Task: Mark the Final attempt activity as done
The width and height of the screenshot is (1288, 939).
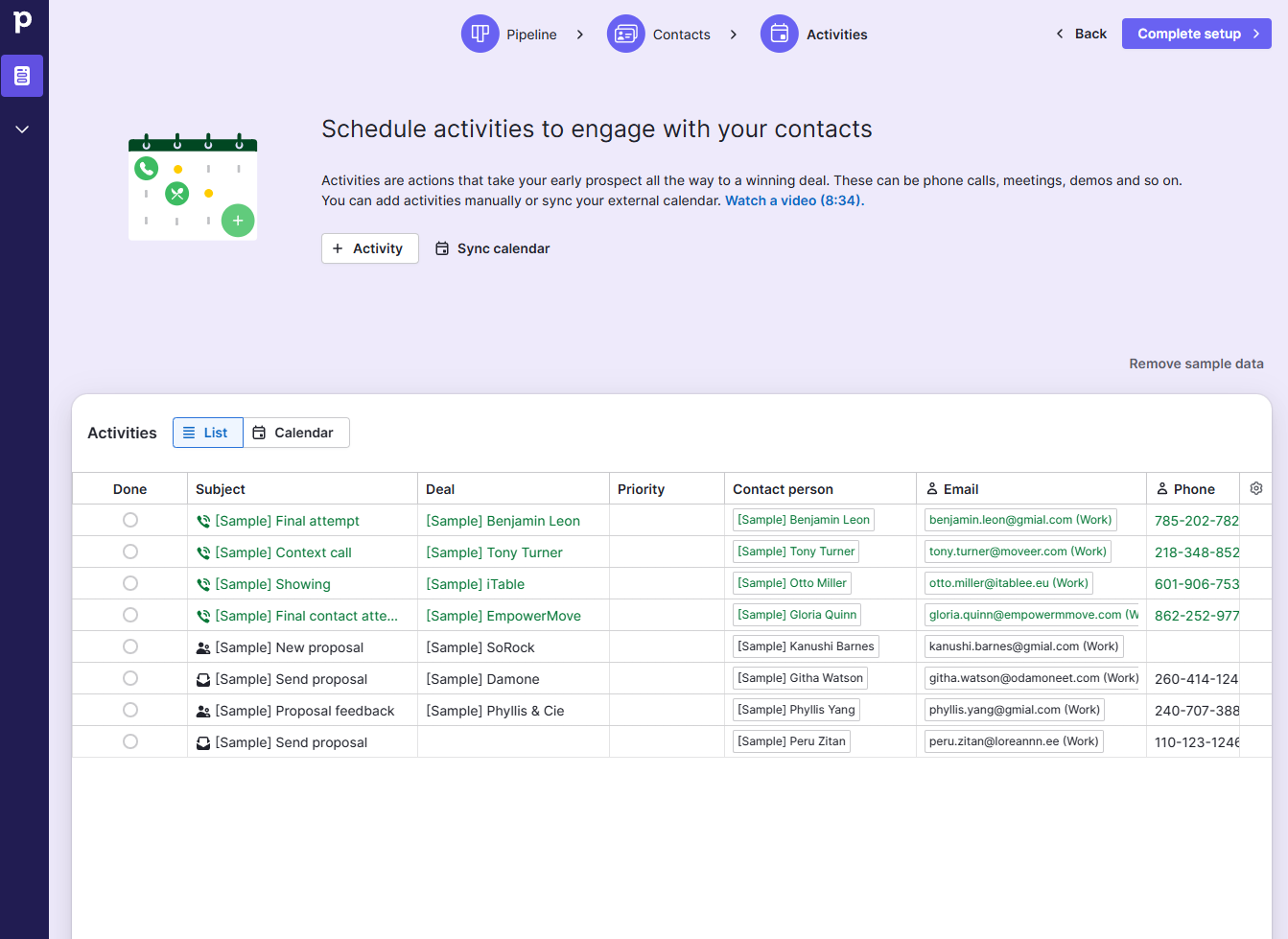Action: (x=129, y=520)
